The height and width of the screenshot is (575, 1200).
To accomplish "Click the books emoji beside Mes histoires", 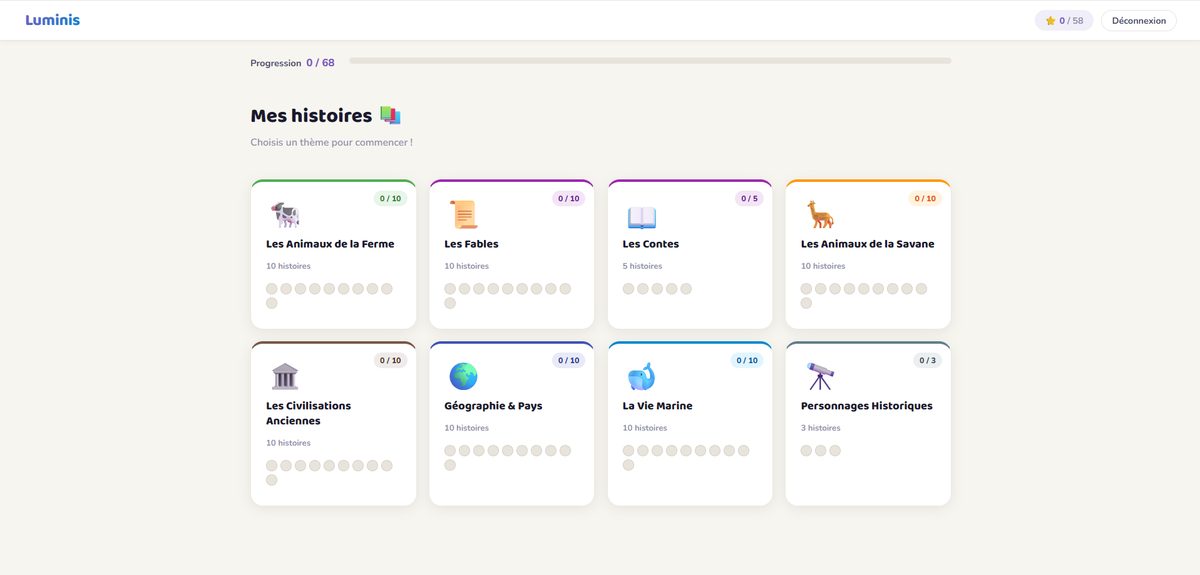I will pos(390,116).
